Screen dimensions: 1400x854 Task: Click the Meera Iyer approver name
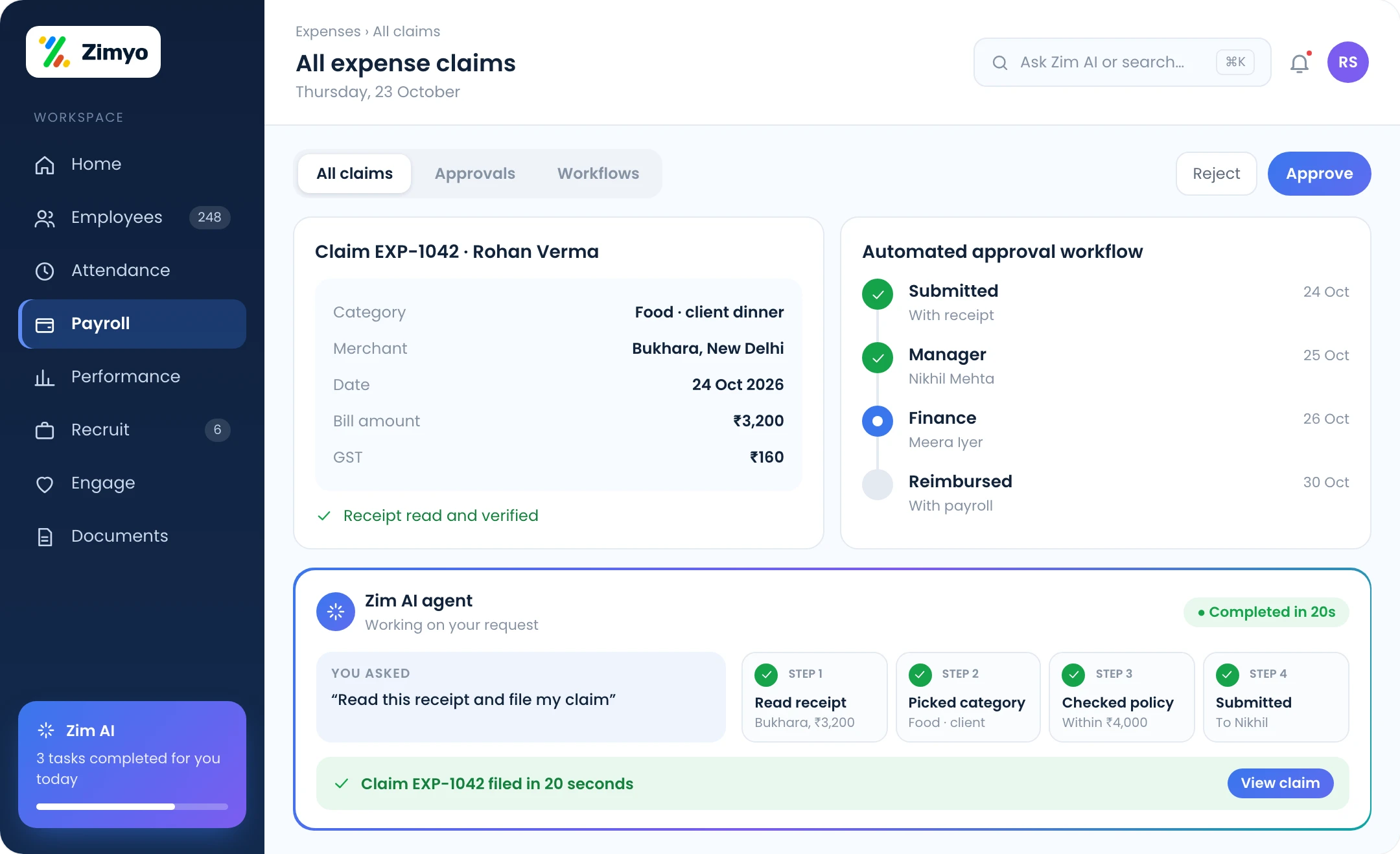coord(946,443)
